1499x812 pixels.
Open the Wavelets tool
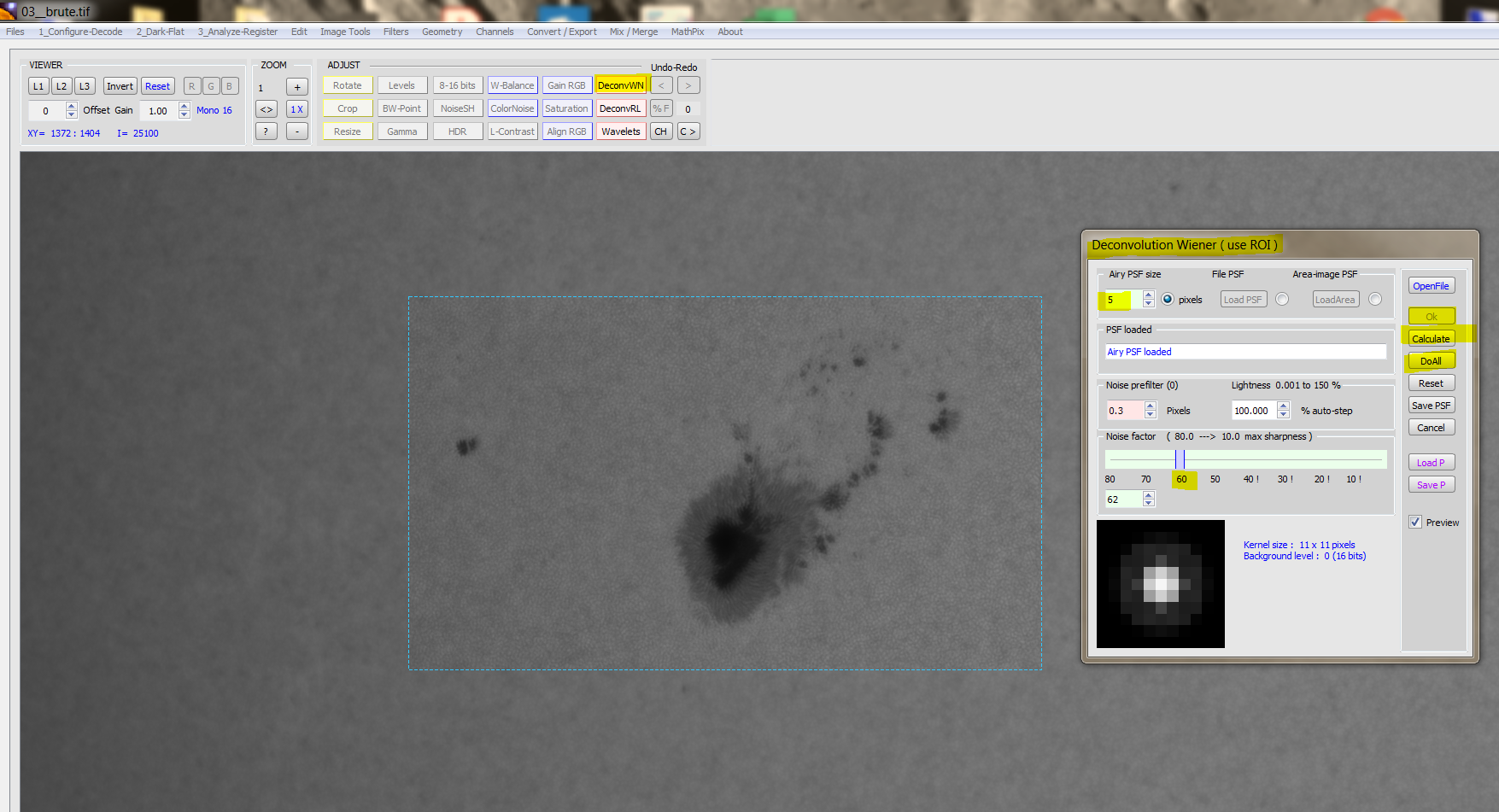point(621,131)
